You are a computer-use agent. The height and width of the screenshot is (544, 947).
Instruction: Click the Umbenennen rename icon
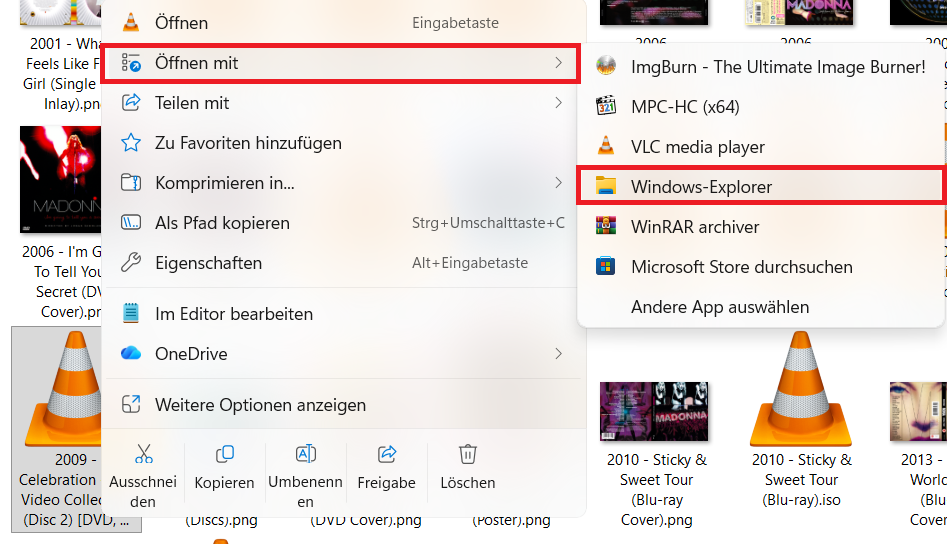(306, 454)
